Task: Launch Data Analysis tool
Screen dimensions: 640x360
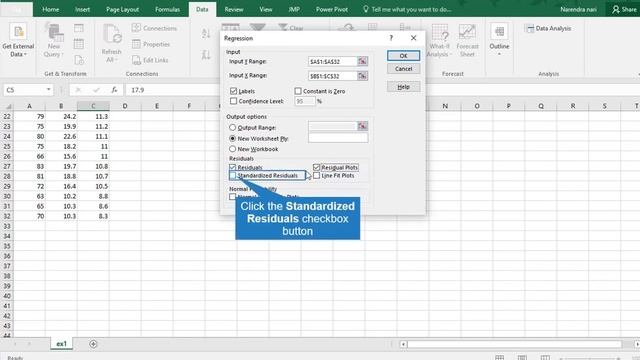Action: (x=548, y=28)
